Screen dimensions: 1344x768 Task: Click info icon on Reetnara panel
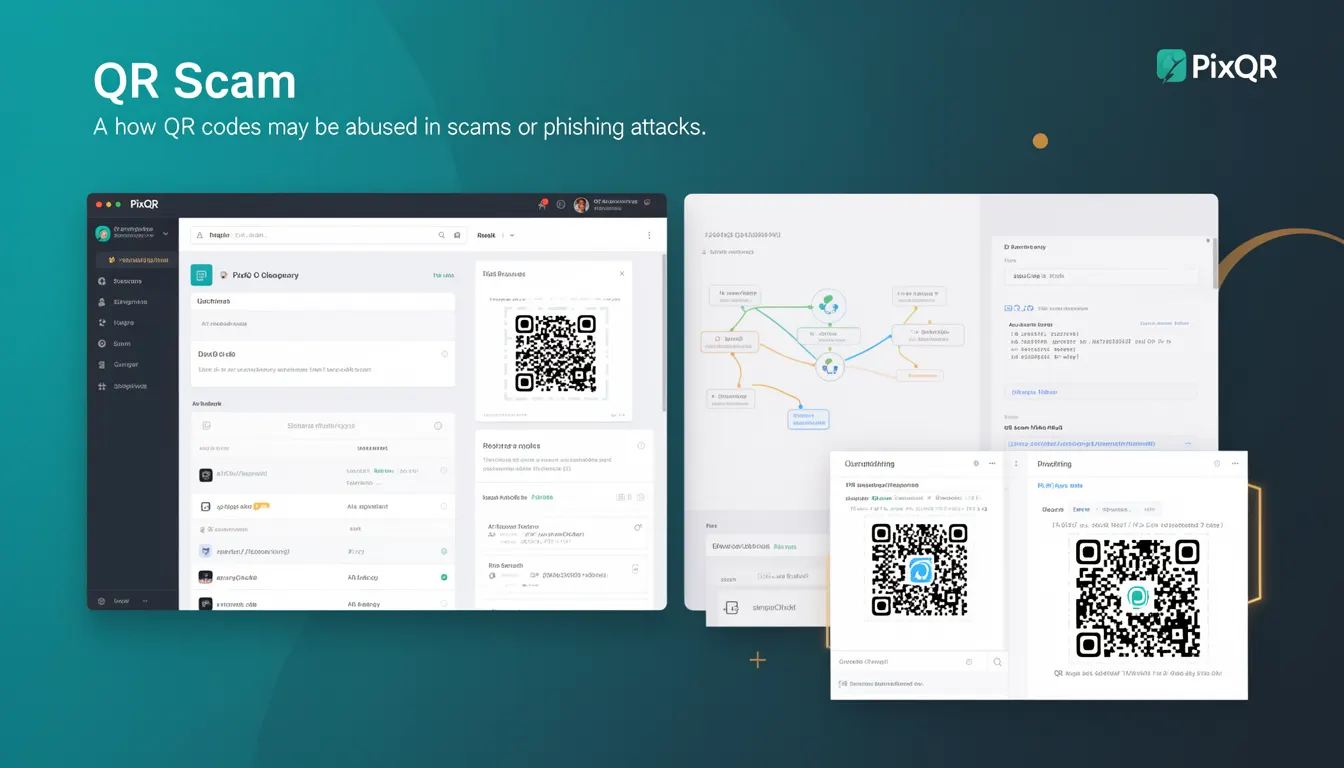coord(641,446)
